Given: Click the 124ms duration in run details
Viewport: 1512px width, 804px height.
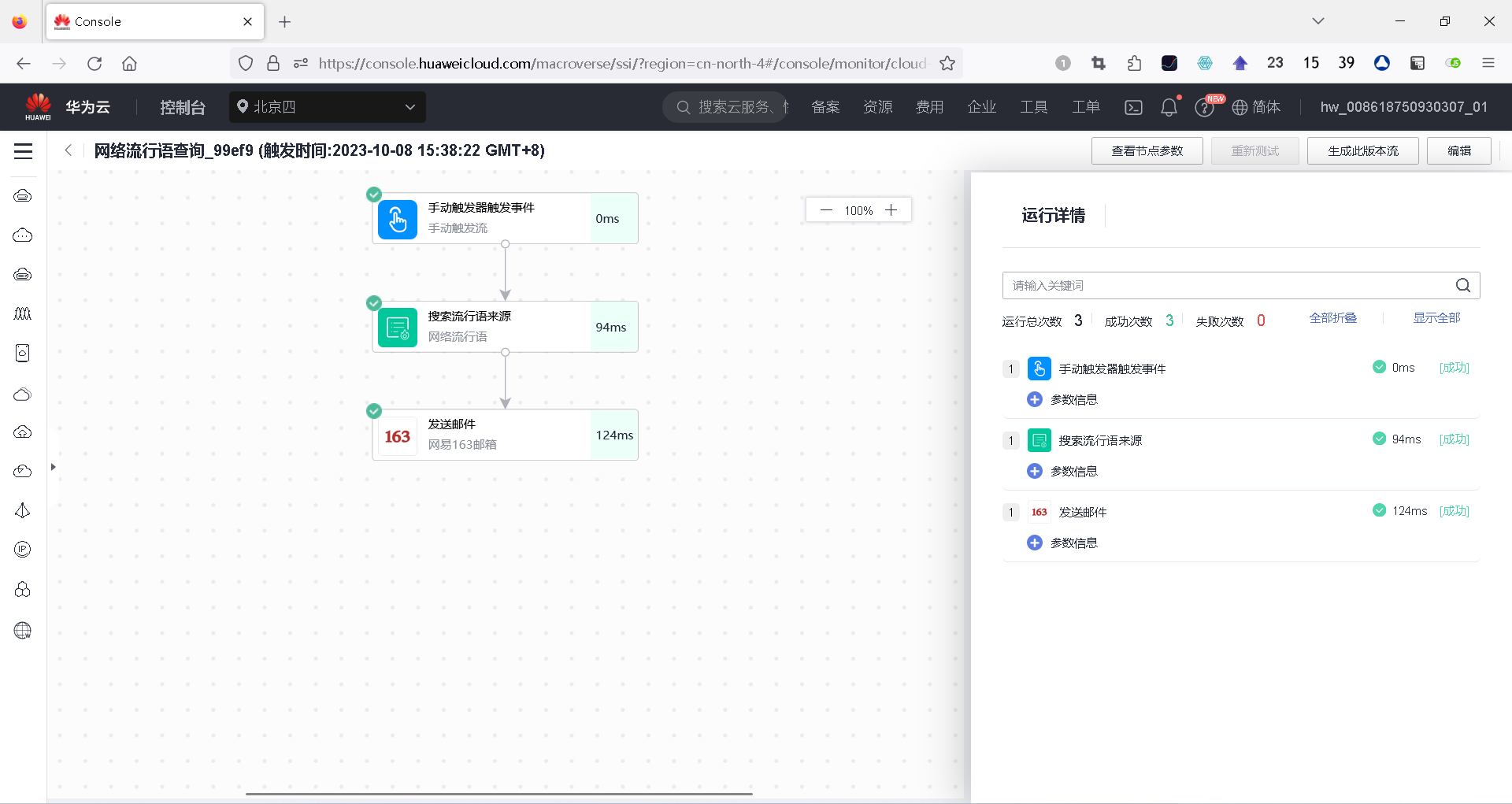Looking at the screenshot, I should tap(1410, 511).
